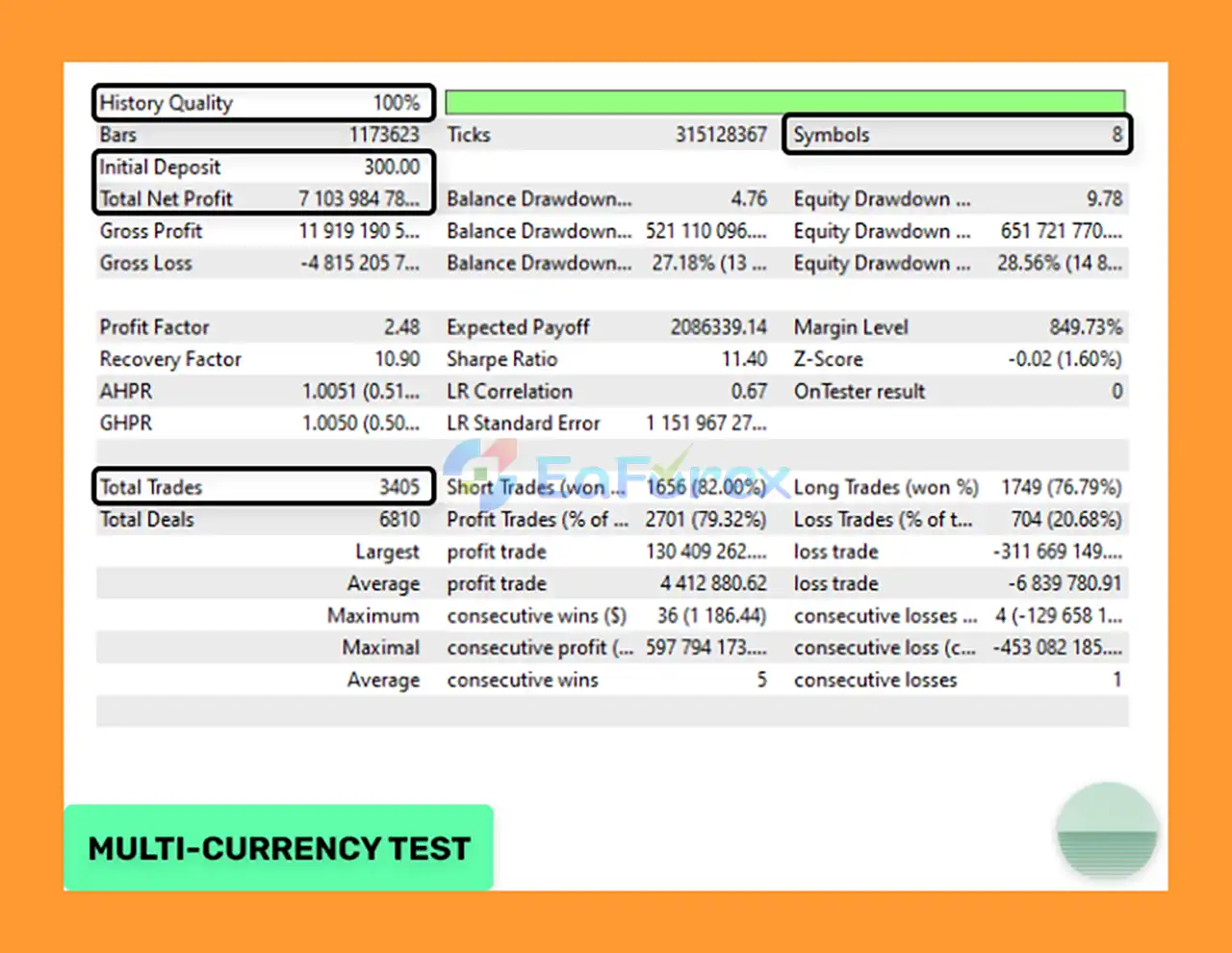1232x953 pixels.
Task: Click the Initial Deposit 300.00 value
Action: [391, 167]
